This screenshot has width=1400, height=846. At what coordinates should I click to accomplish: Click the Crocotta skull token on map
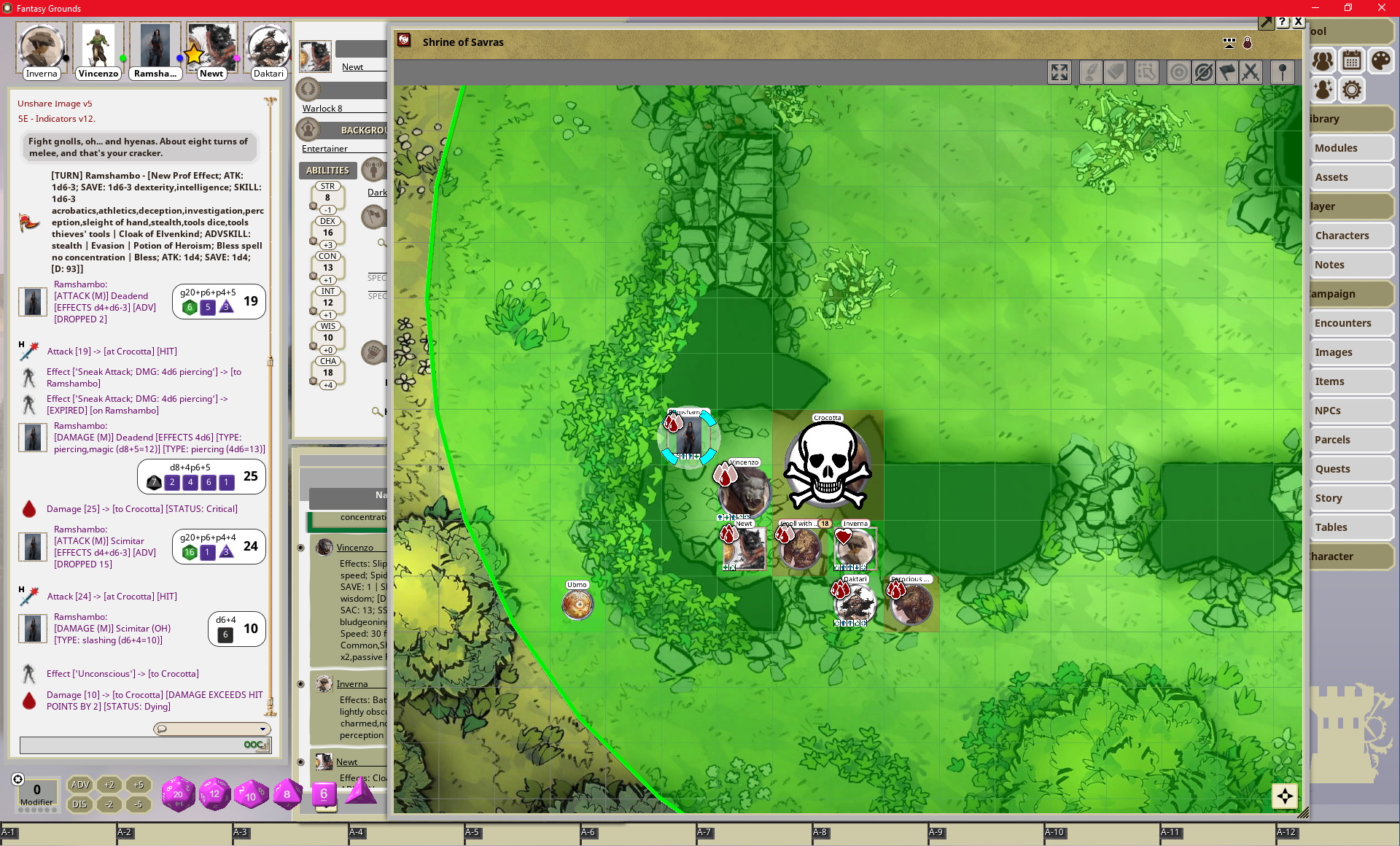click(828, 464)
